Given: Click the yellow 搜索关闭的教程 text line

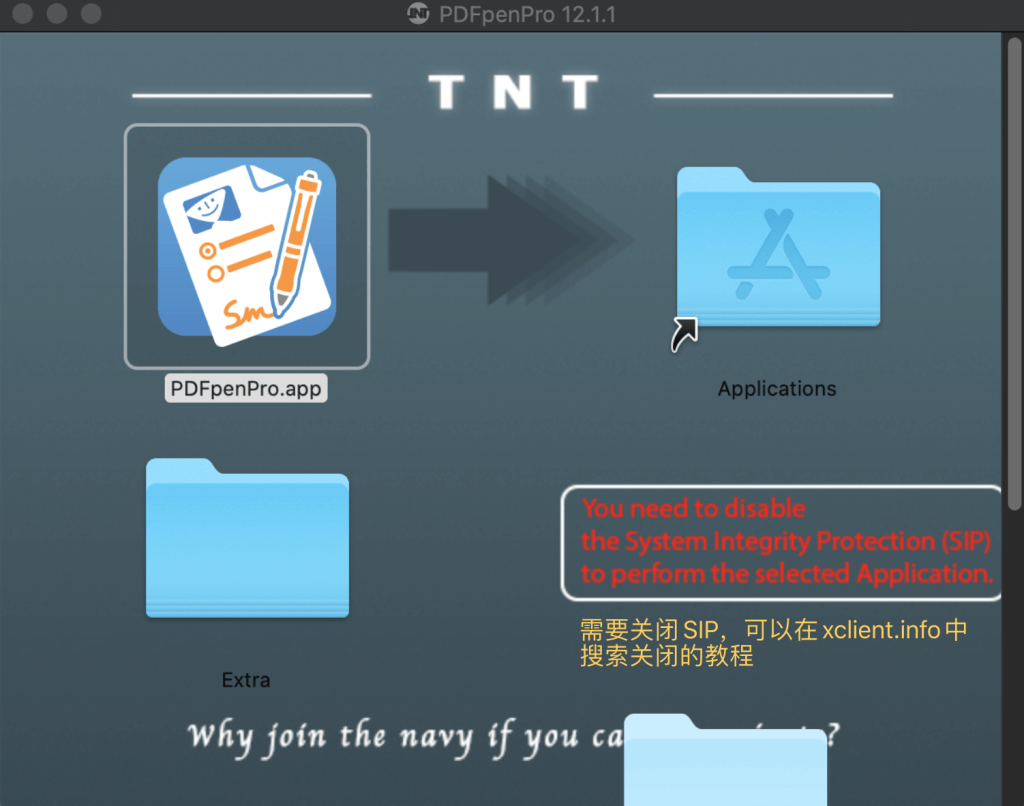Looking at the screenshot, I should coord(666,657).
